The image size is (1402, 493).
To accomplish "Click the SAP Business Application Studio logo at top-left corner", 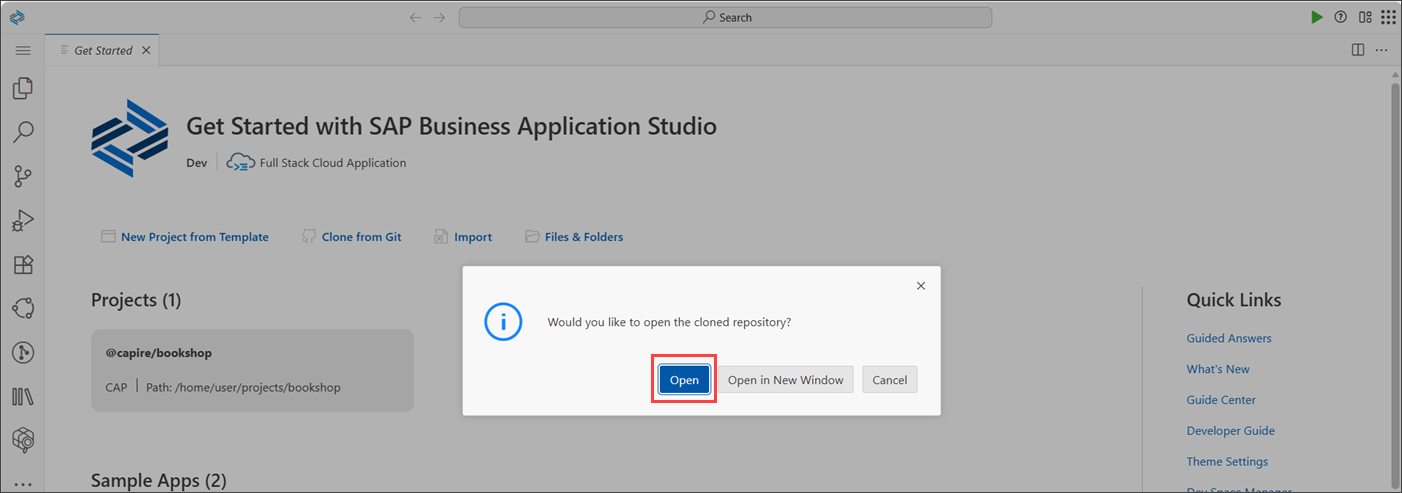I will (17, 17).
